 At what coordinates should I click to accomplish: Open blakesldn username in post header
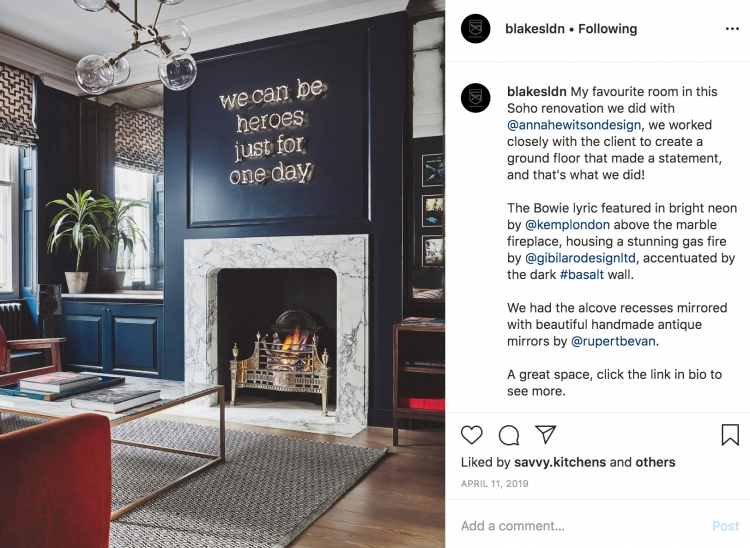click(x=535, y=29)
